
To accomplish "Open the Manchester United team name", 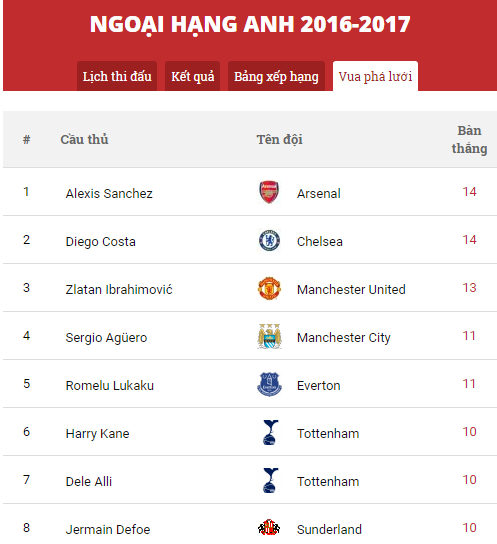I will [x=351, y=290].
